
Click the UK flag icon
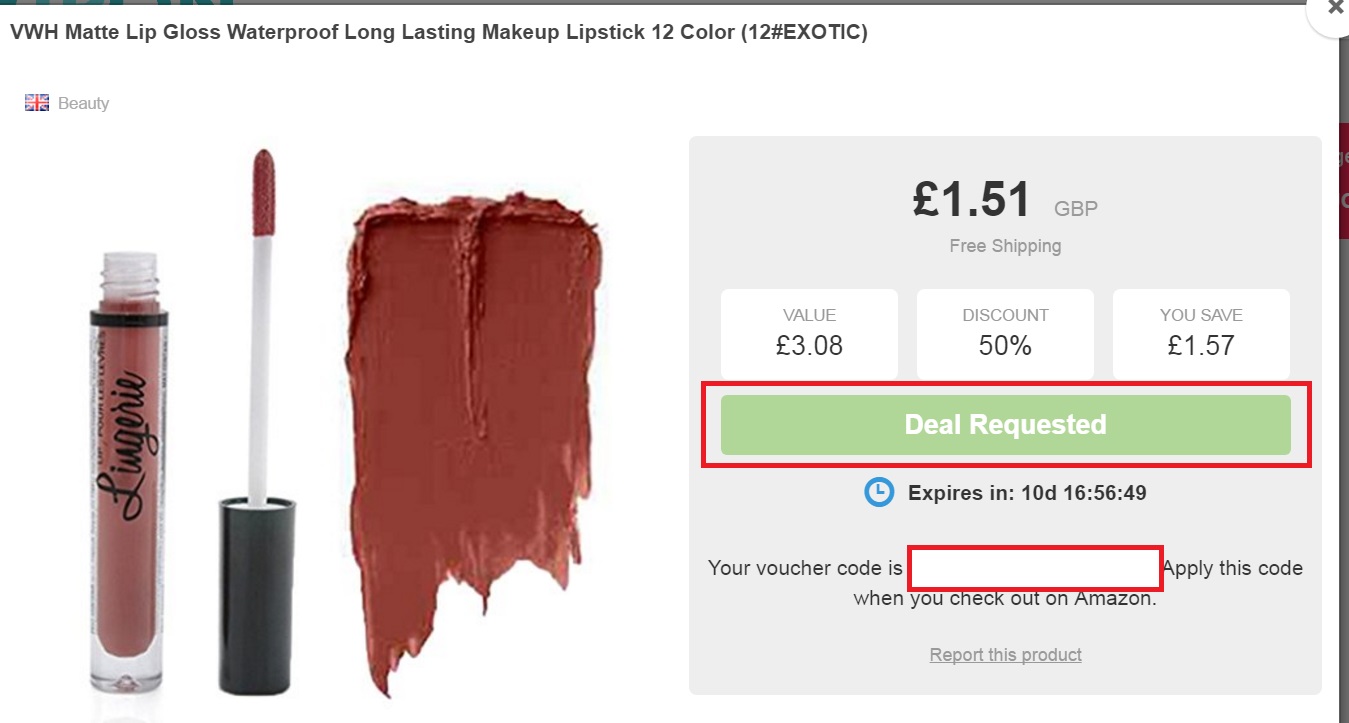[37, 103]
